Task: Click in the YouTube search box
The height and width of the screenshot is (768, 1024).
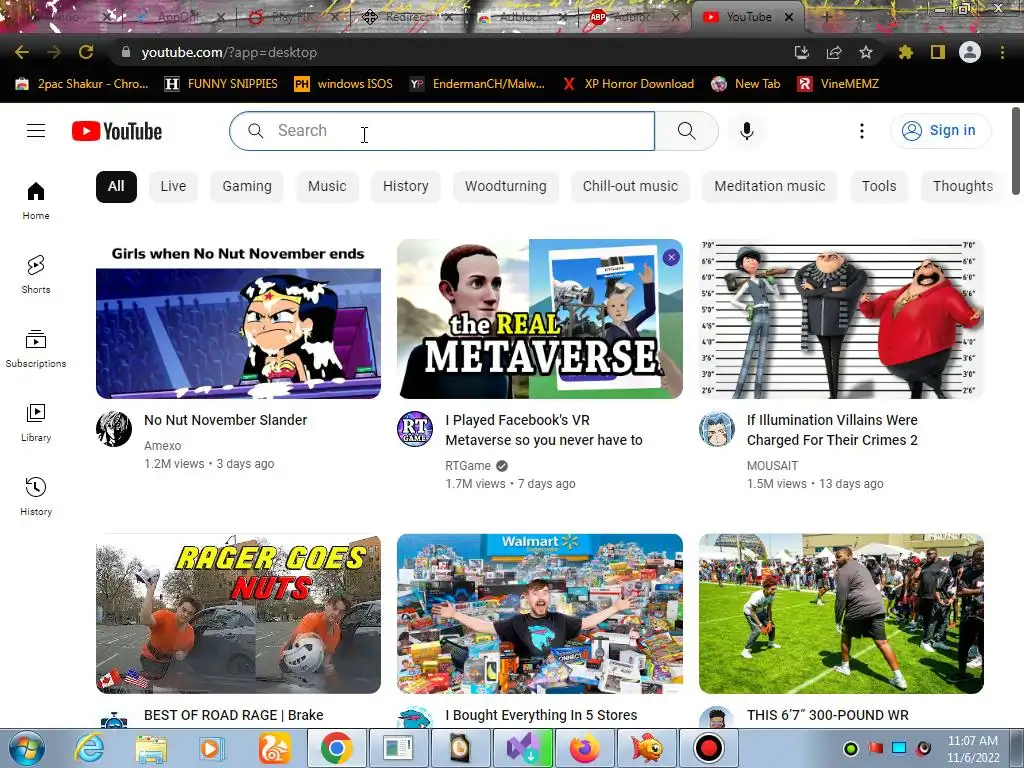Action: [442, 131]
